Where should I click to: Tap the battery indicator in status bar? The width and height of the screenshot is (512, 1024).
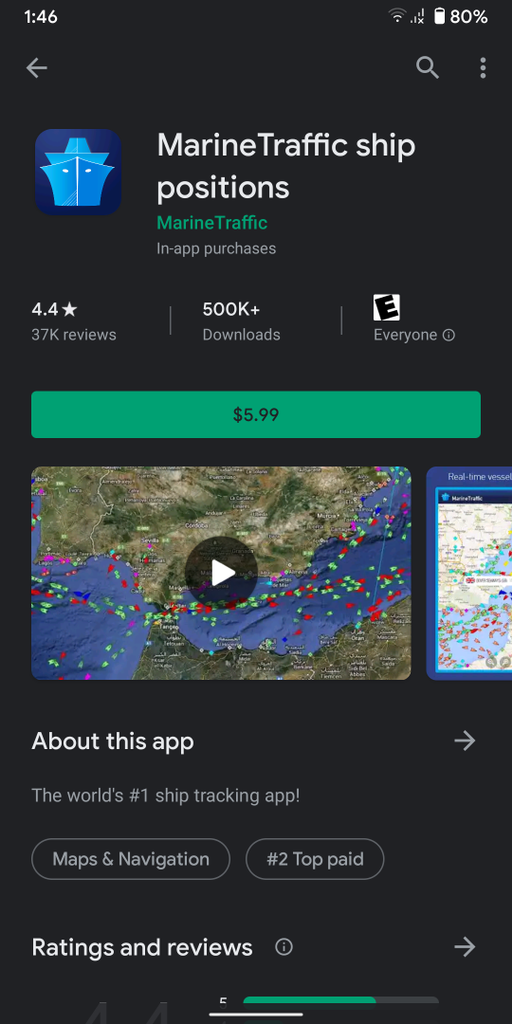pos(440,16)
